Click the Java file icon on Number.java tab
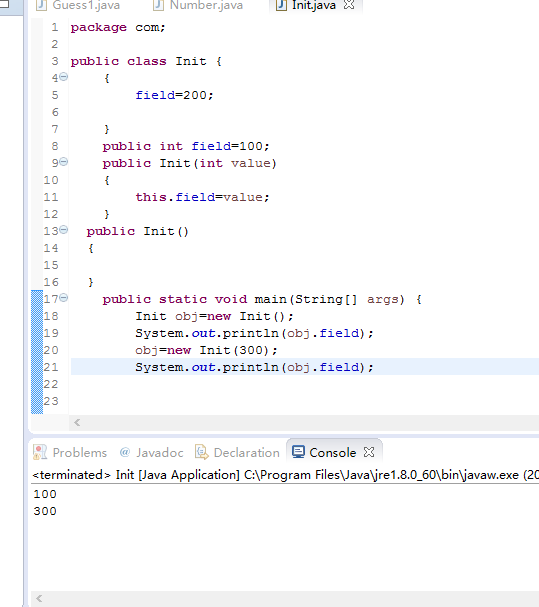The image size is (539, 607). pos(158,5)
